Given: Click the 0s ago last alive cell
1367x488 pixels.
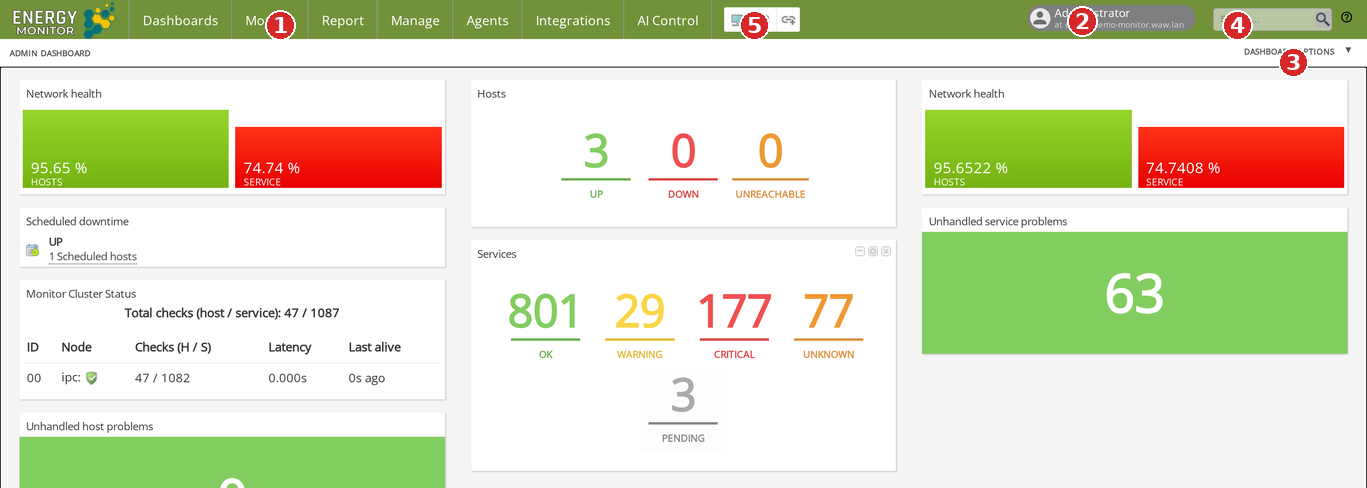Looking at the screenshot, I should pyautogui.click(x=367, y=378).
